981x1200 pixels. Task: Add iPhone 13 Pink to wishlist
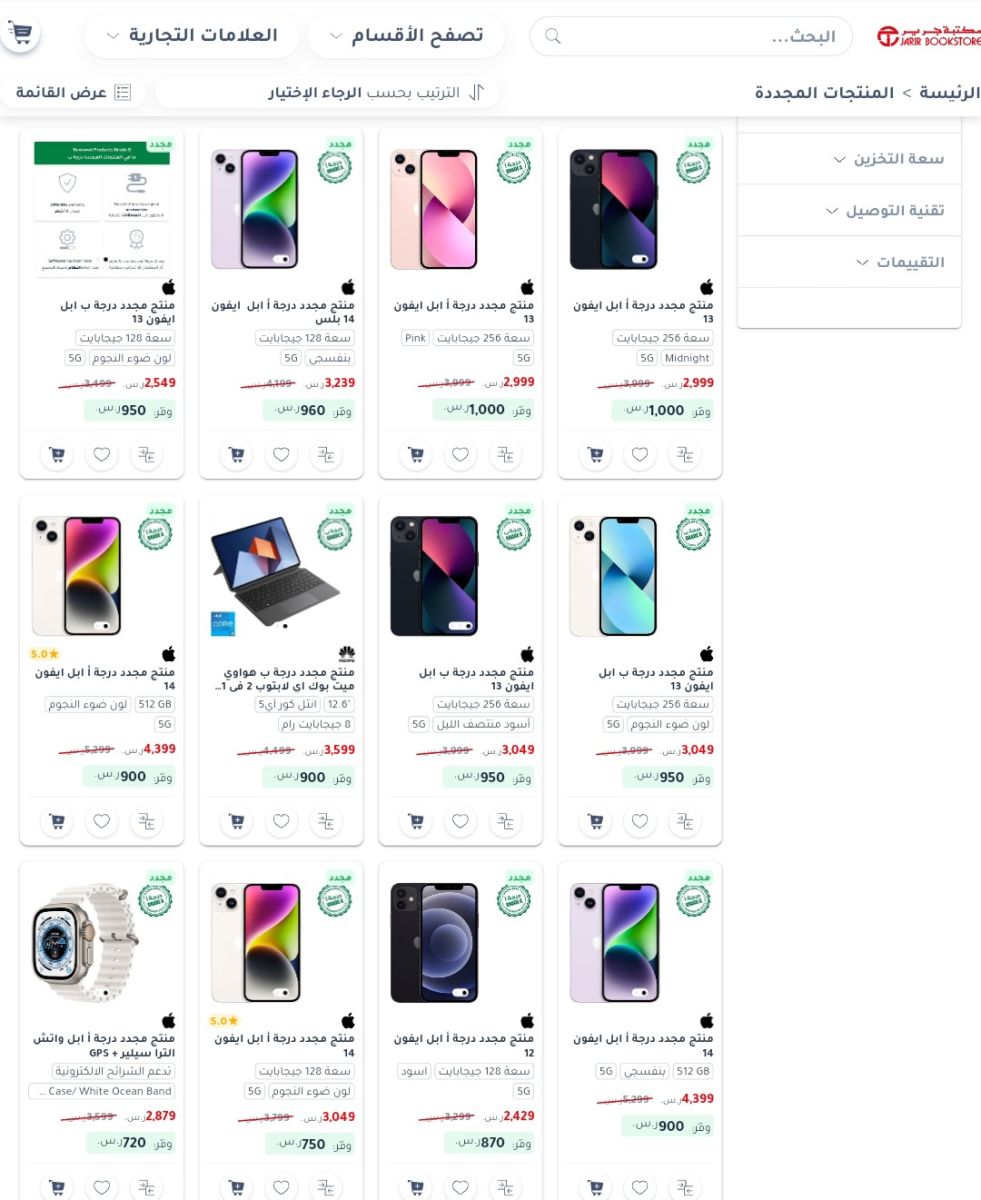point(460,455)
